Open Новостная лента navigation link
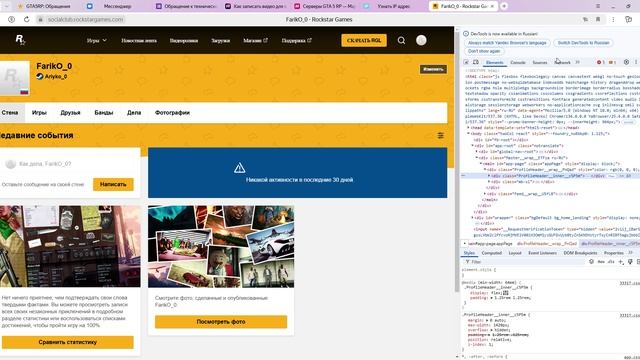Viewport: 640px width, 360px height. click(139, 40)
